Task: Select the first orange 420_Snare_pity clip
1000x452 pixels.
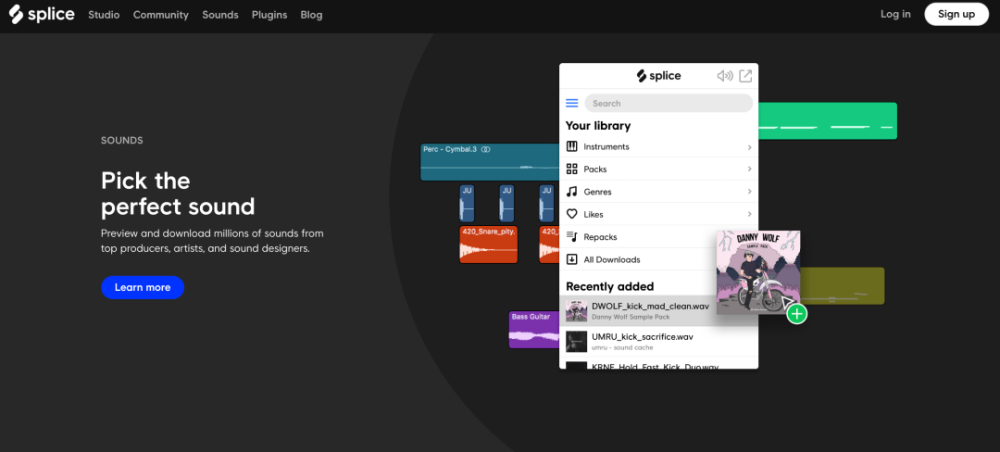Action: point(489,244)
